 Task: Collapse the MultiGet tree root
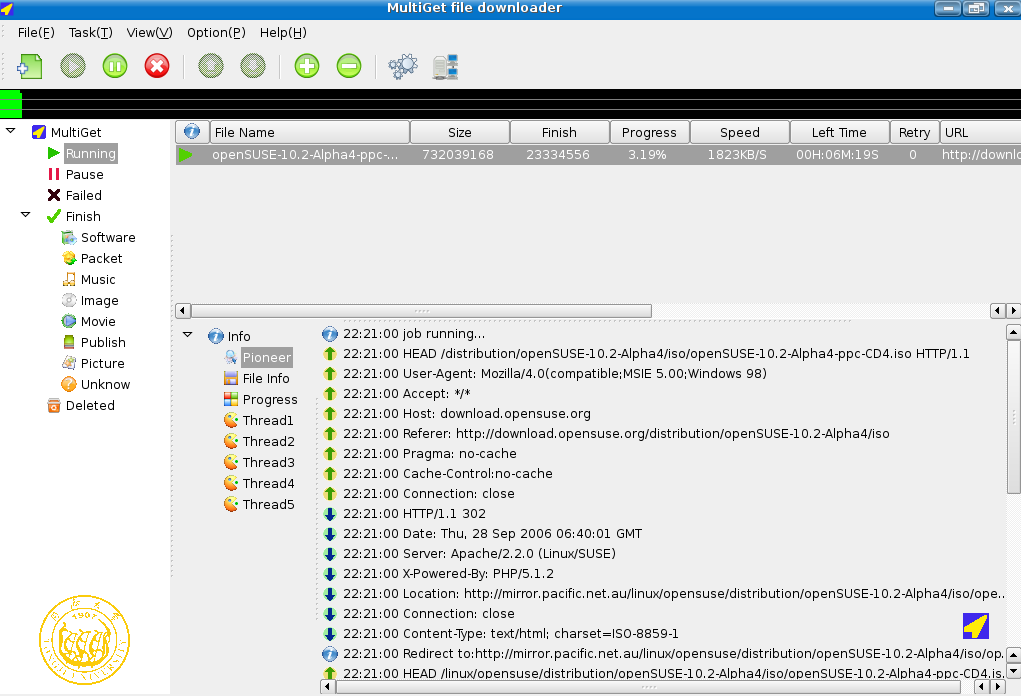(10, 131)
